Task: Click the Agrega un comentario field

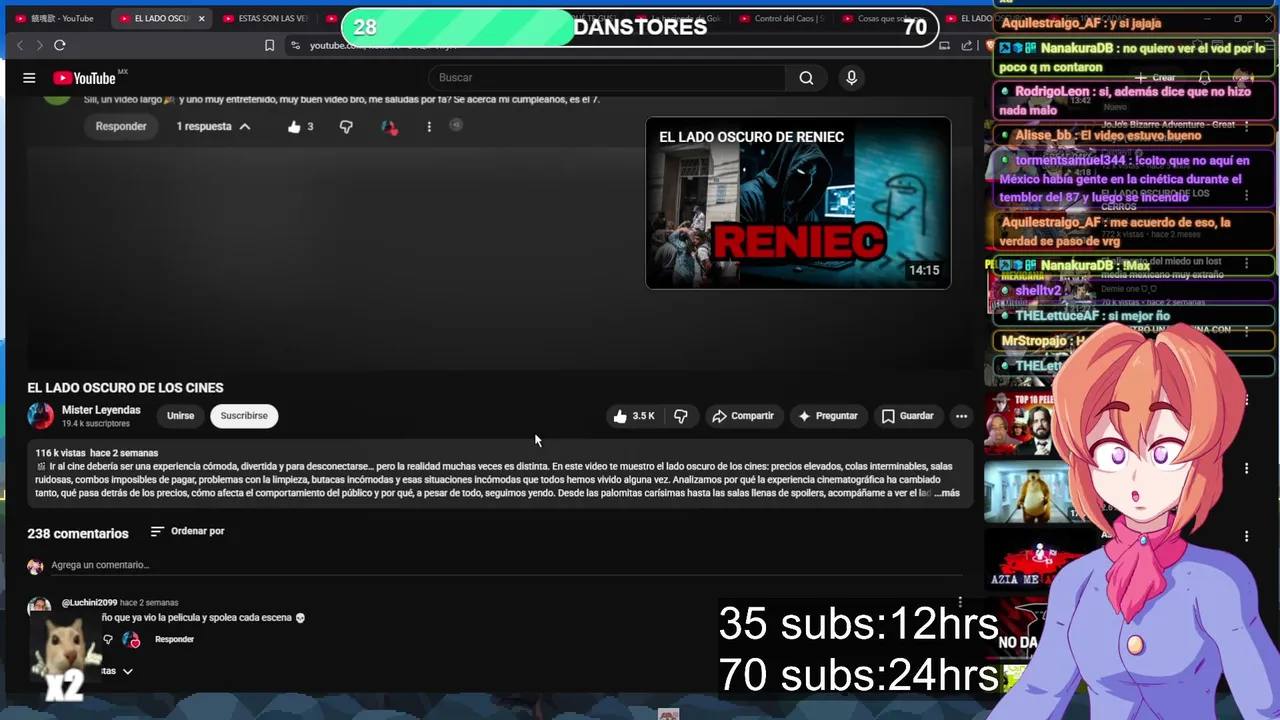Action: click(x=506, y=565)
